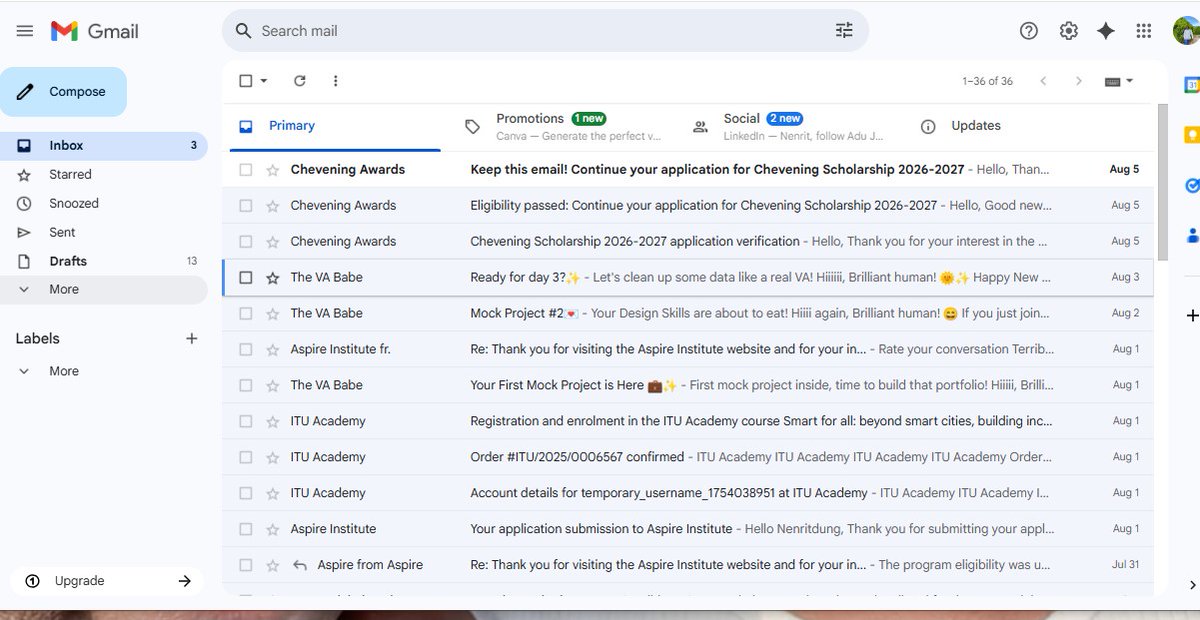Open the Snoozed folder
The image size is (1200, 620).
(104, 204)
